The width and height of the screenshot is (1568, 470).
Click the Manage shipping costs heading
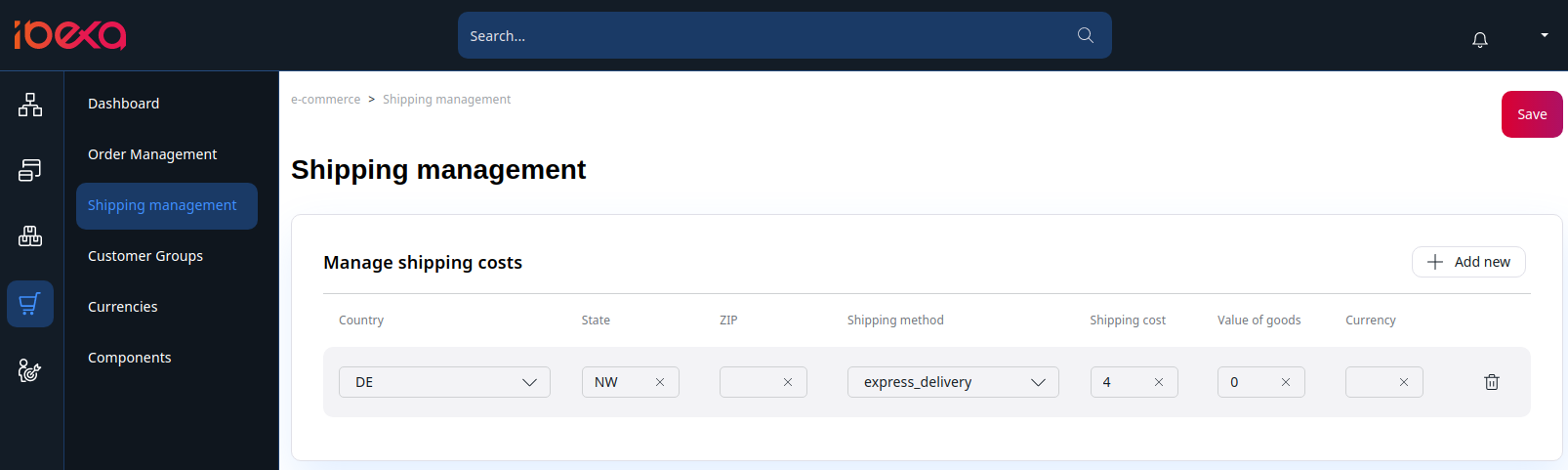point(423,262)
